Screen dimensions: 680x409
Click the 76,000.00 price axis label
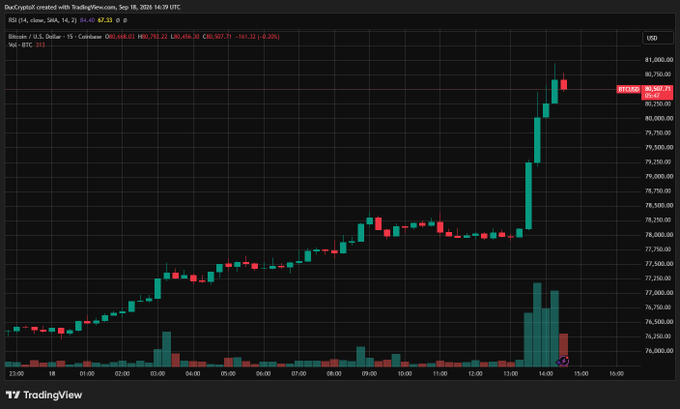[x=659, y=351]
